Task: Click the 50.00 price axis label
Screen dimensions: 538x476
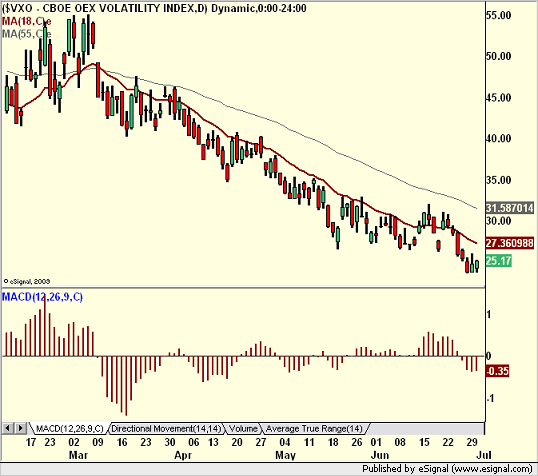Action: point(499,56)
